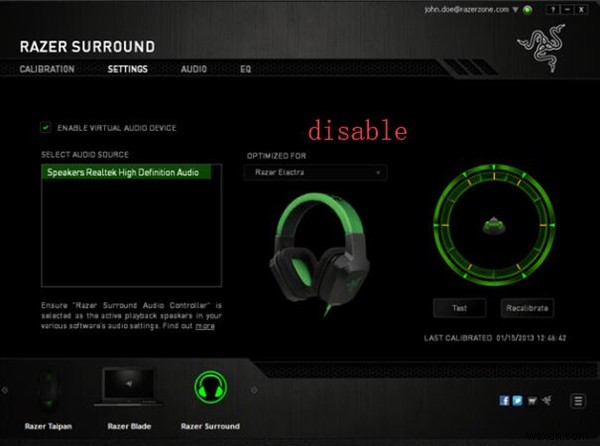Uncheck Enable Virtual Audio Device checkbox
Image resolution: width=600 pixels, height=446 pixels.
point(46,127)
